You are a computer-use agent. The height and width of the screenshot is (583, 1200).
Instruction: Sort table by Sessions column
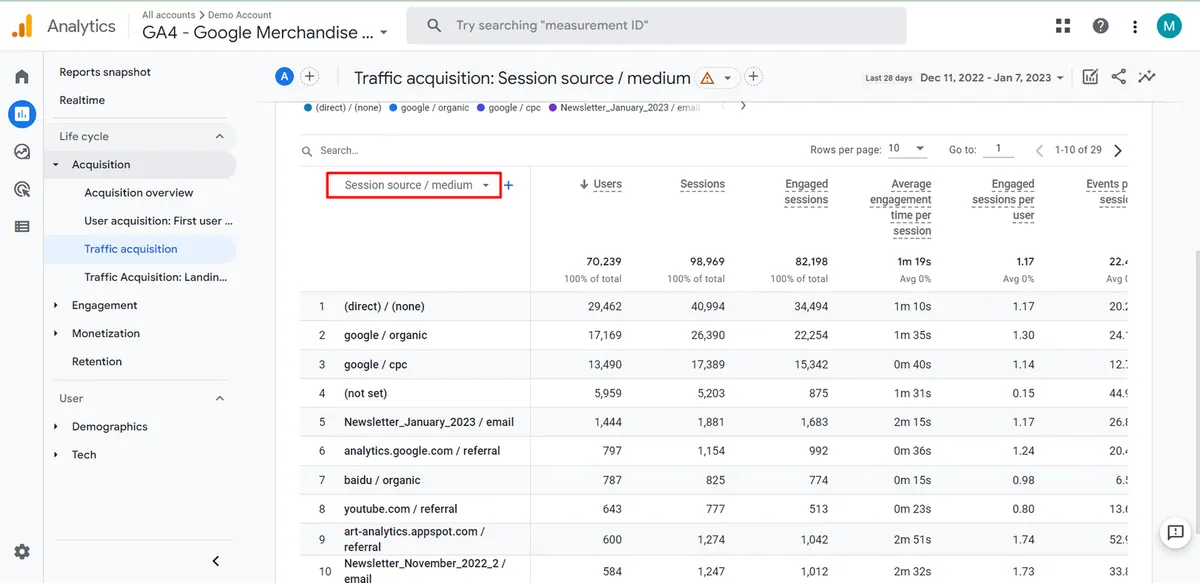pyautogui.click(x=702, y=184)
